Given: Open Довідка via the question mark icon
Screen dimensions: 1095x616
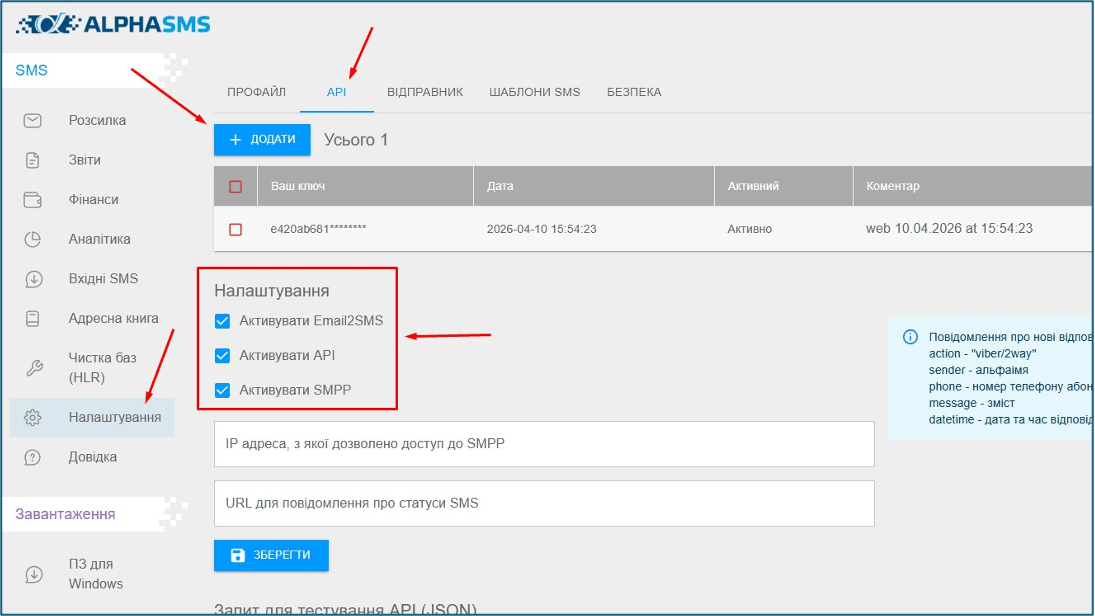Looking at the screenshot, I should click(x=33, y=456).
